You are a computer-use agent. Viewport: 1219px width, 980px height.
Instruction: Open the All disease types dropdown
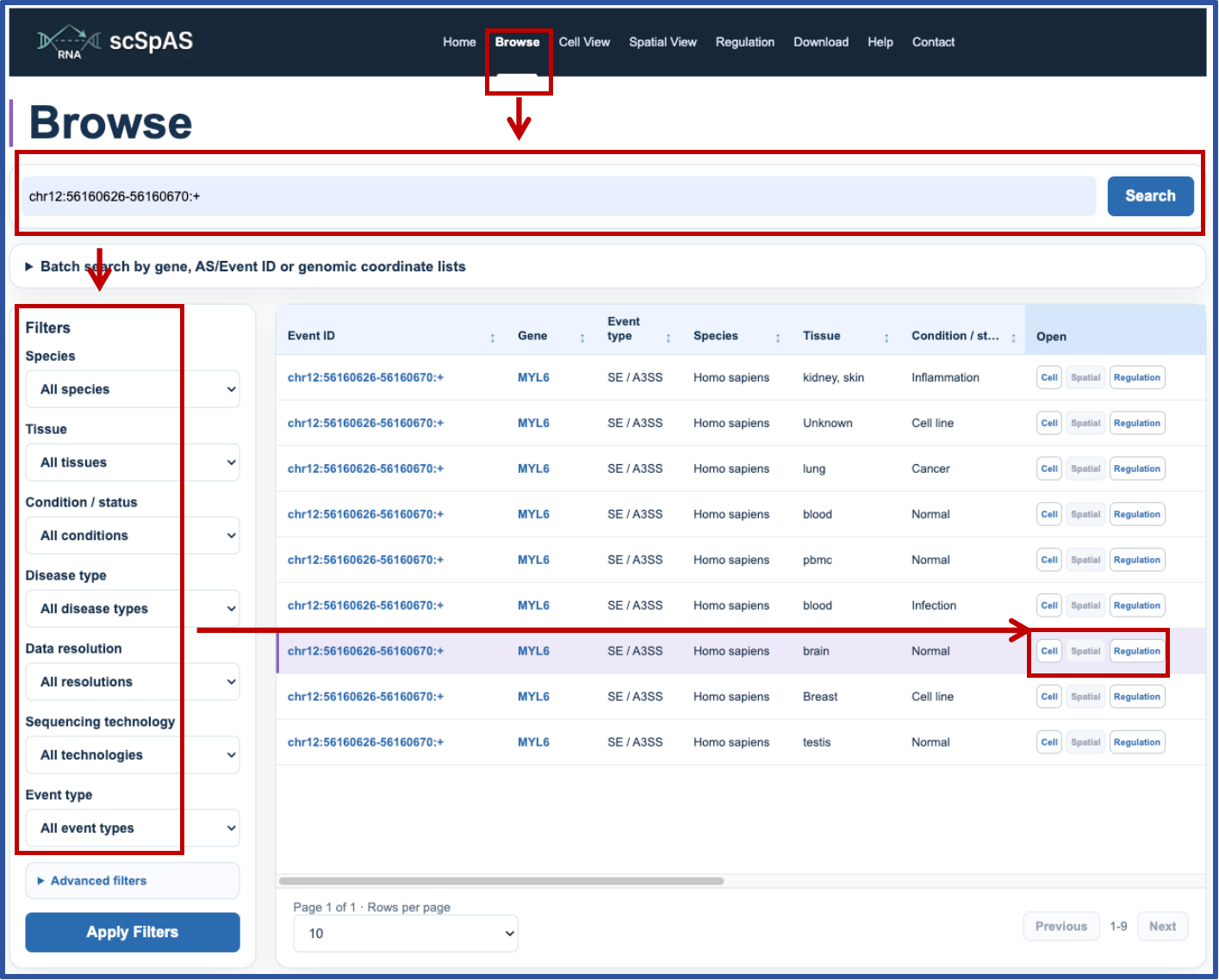point(133,609)
